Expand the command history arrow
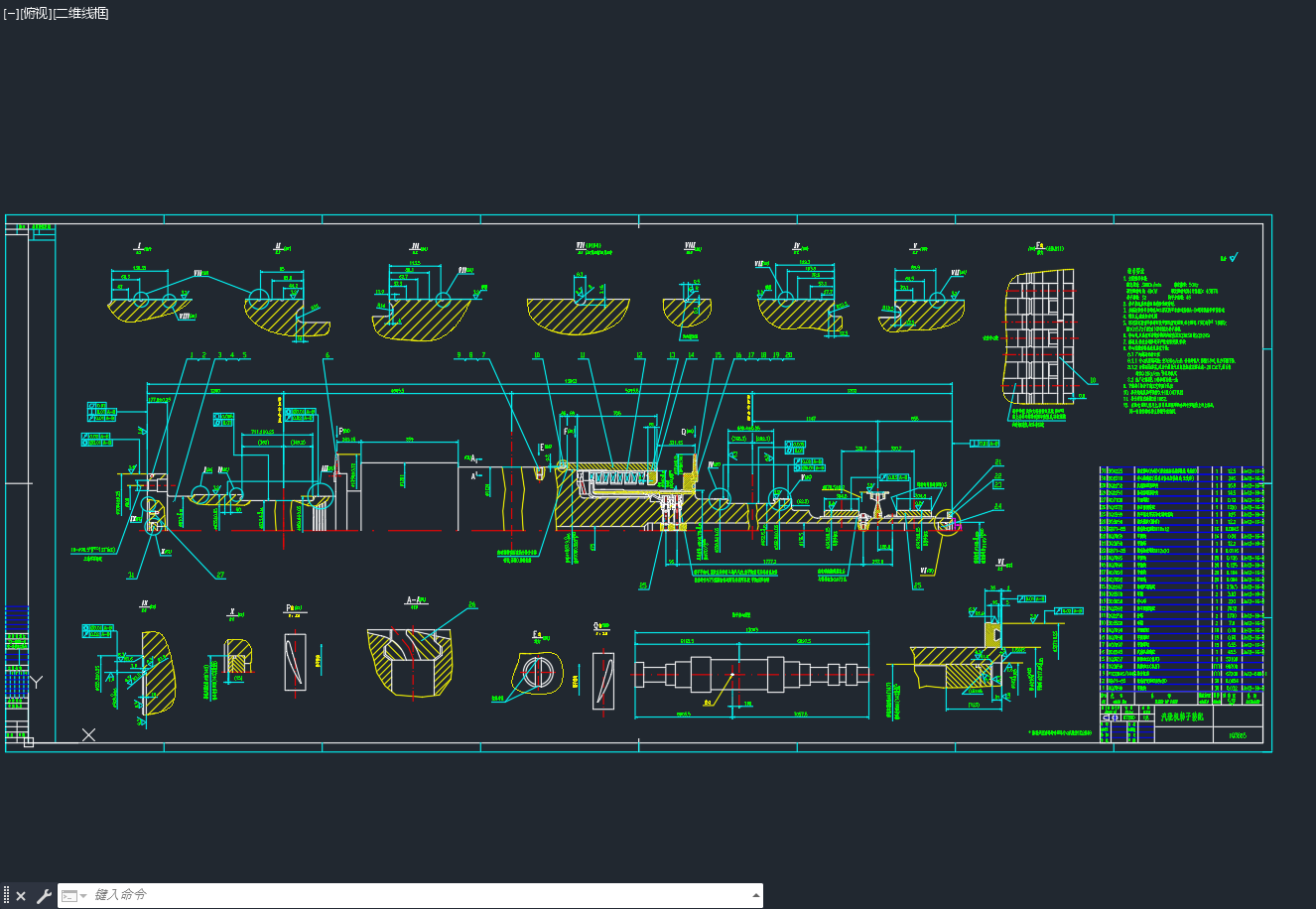The height and width of the screenshot is (909, 1316). click(756, 895)
